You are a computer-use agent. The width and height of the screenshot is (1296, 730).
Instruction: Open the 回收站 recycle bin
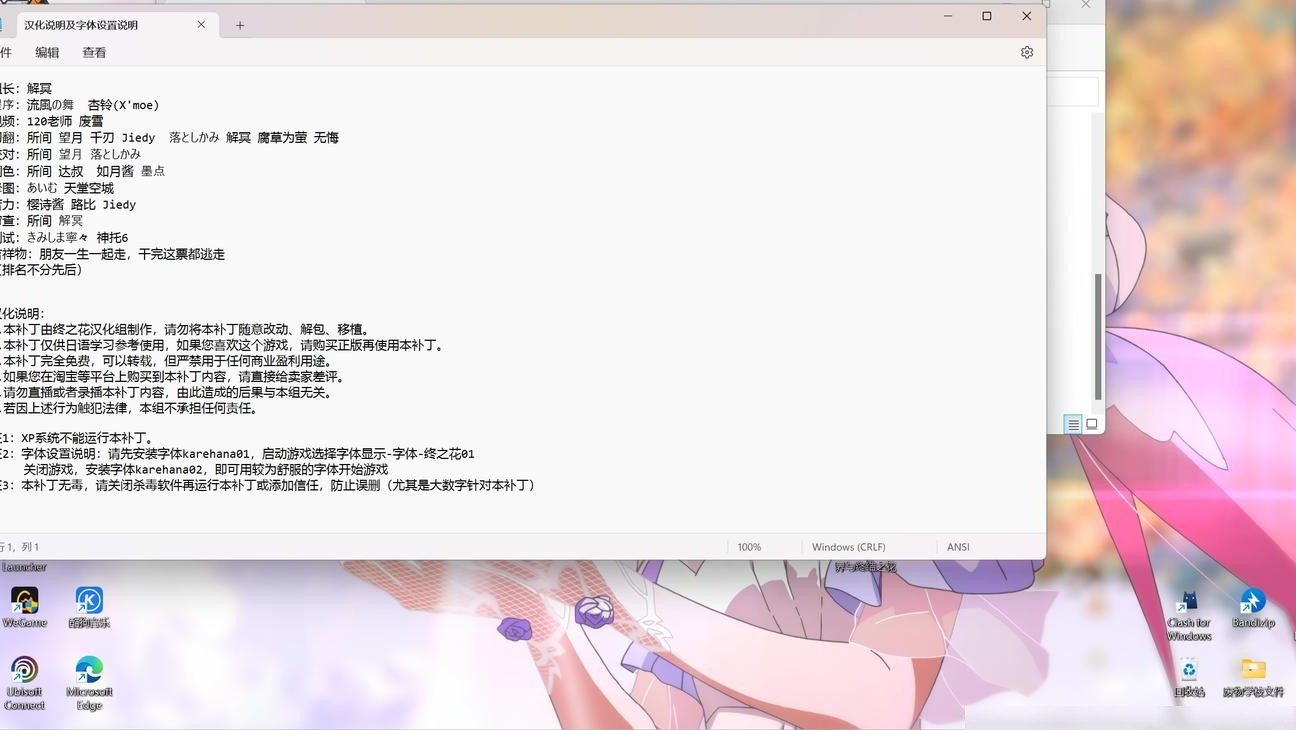(x=1188, y=677)
